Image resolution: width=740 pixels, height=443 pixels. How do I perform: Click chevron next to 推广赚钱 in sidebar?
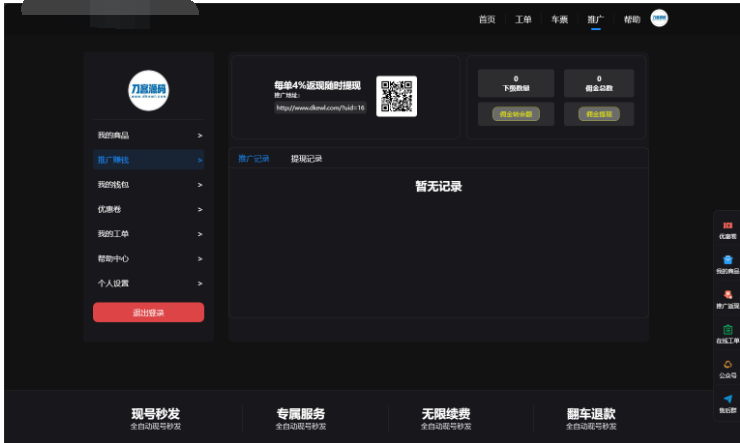(200, 160)
